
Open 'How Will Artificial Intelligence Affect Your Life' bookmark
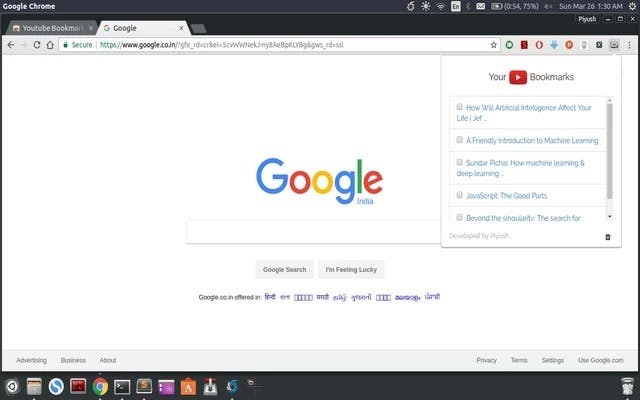pos(524,113)
